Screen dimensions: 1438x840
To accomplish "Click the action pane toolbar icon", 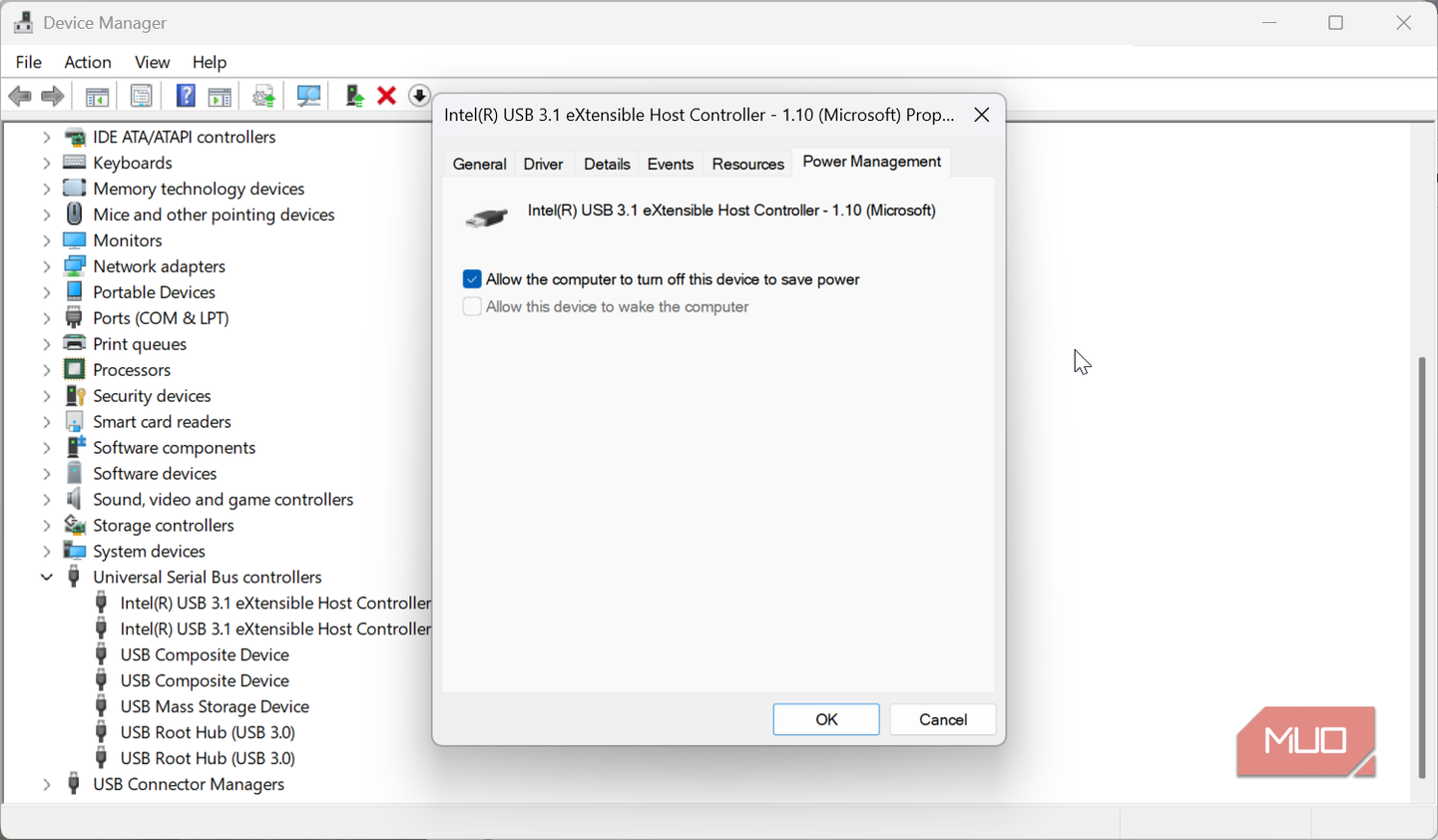I will 220,96.
